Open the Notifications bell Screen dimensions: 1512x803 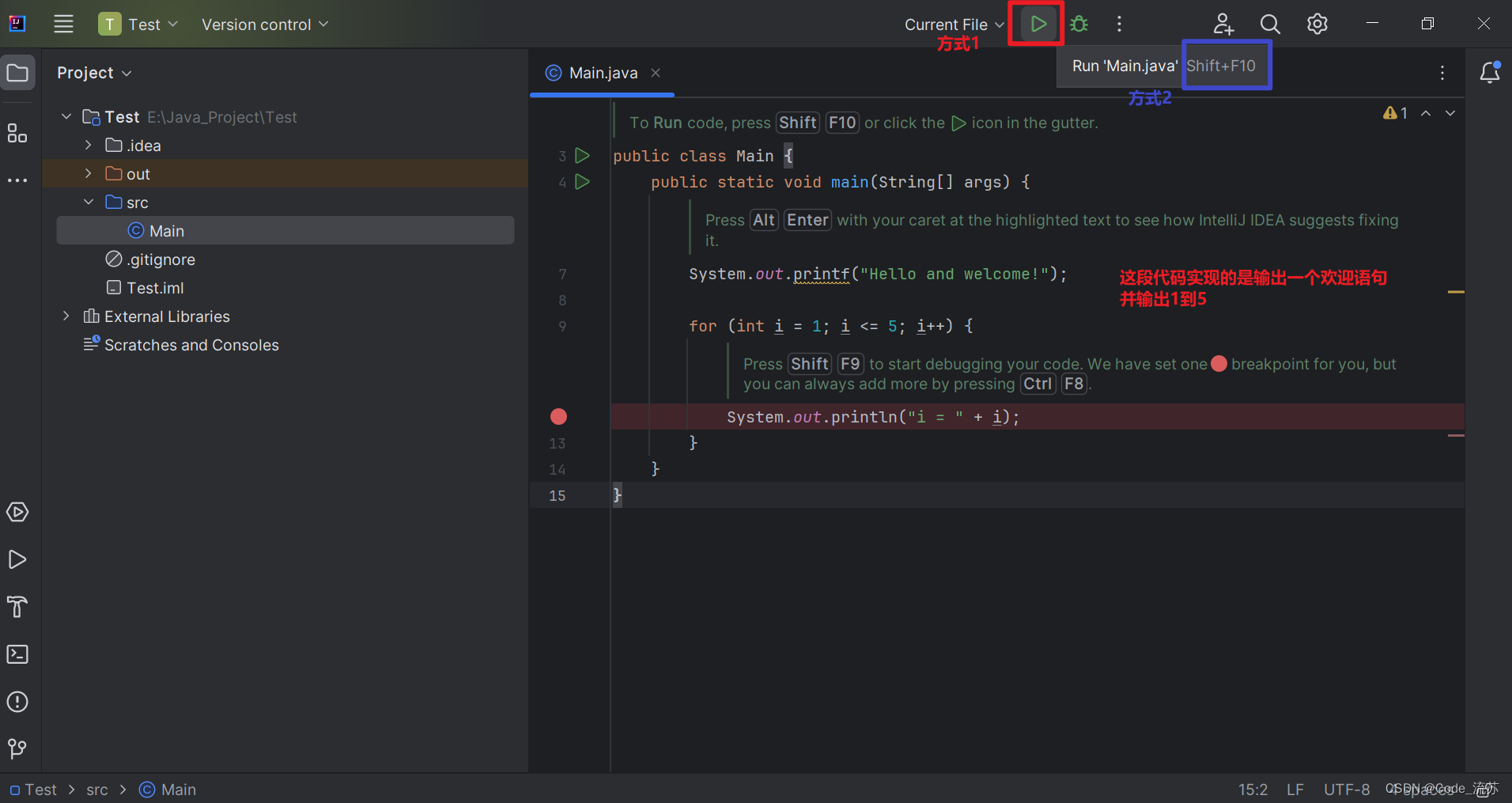click(1490, 72)
